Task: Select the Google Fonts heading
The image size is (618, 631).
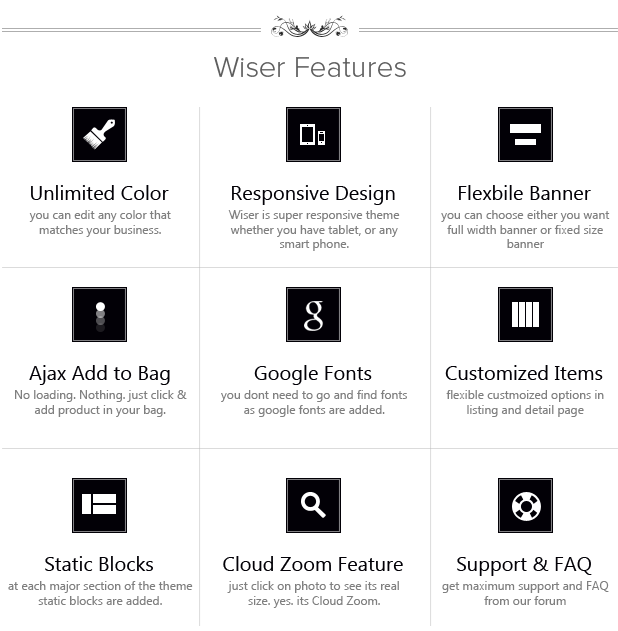Action: (x=313, y=373)
